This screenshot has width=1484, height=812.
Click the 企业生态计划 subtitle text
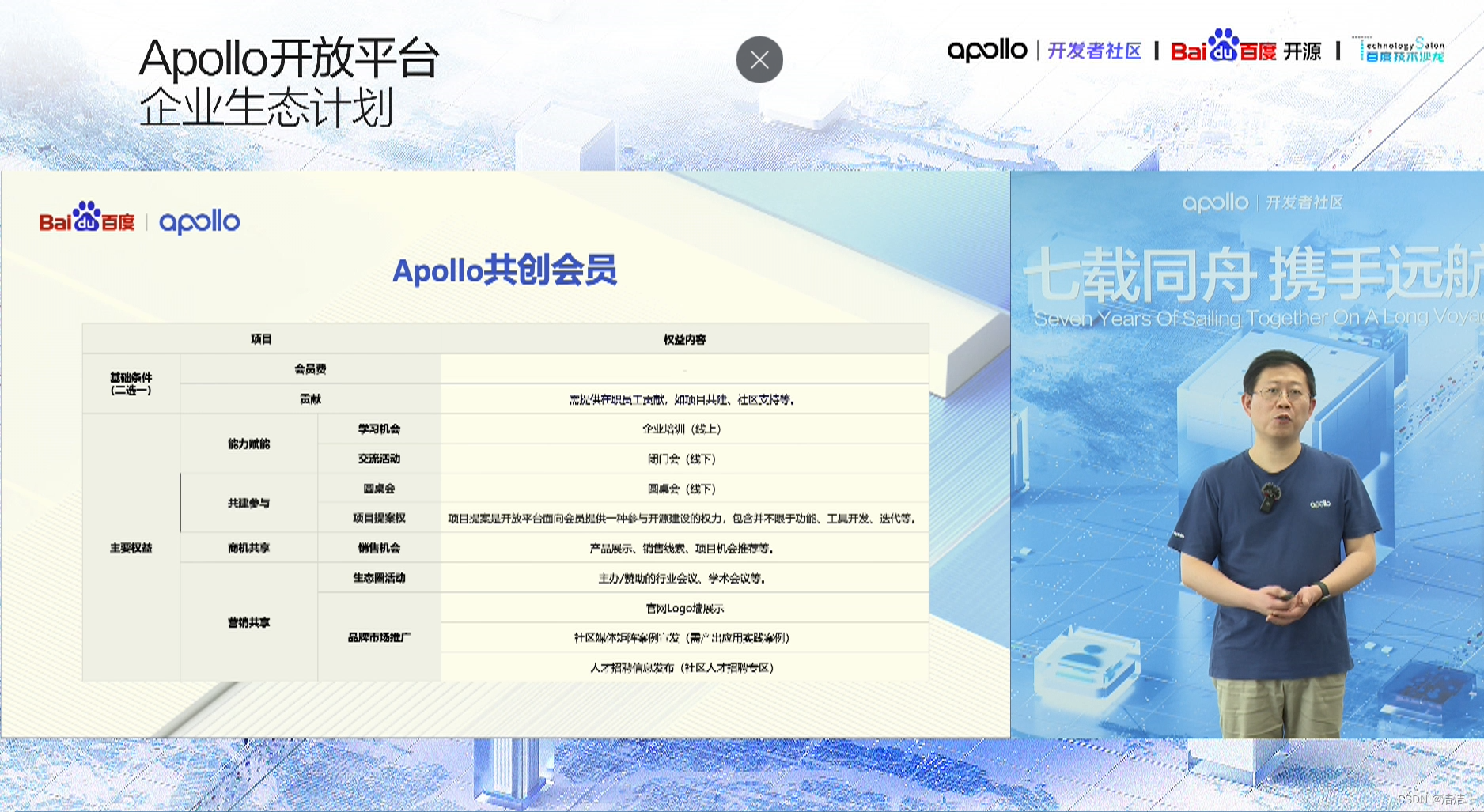click(x=267, y=108)
